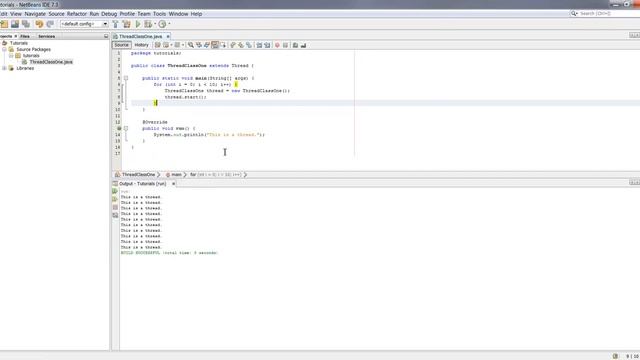Toggle Rectangular Selection in editor toolbar
Screen dimensions: 640x360
click(x=223, y=45)
